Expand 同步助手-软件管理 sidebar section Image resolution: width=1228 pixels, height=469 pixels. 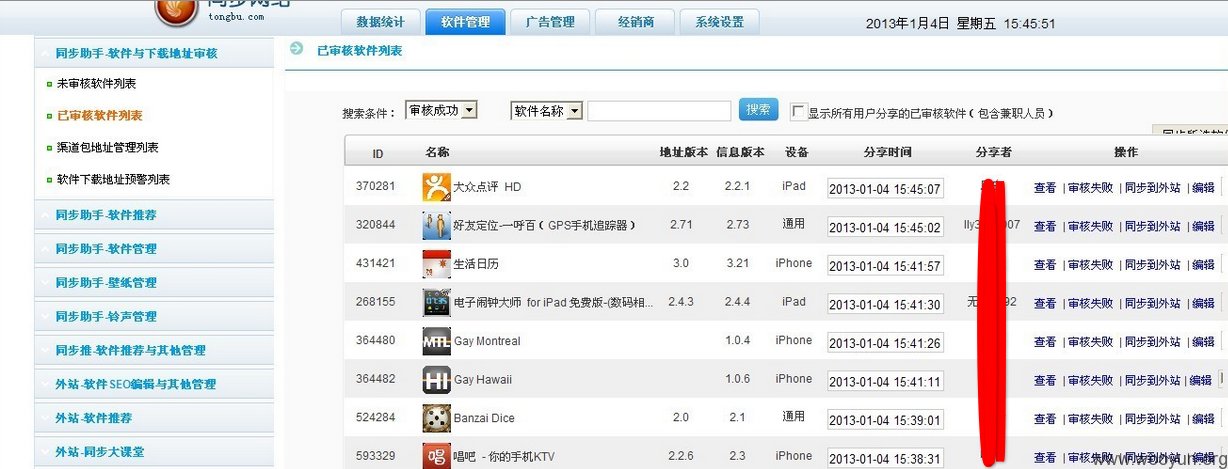coord(154,249)
